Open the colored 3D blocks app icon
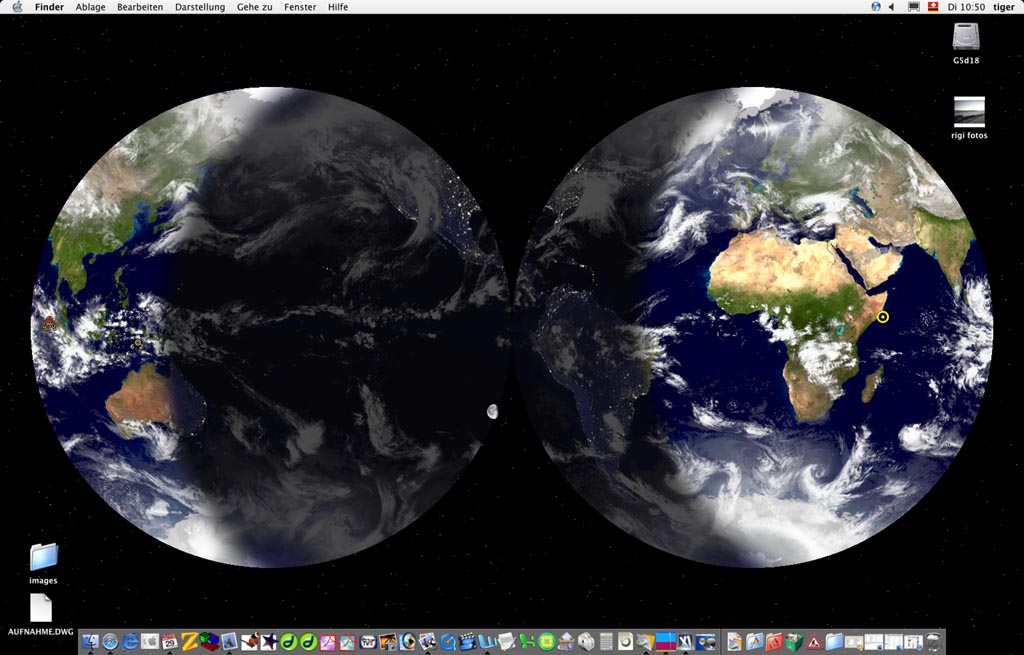This screenshot has height=655, width=1024. (209, 641)
